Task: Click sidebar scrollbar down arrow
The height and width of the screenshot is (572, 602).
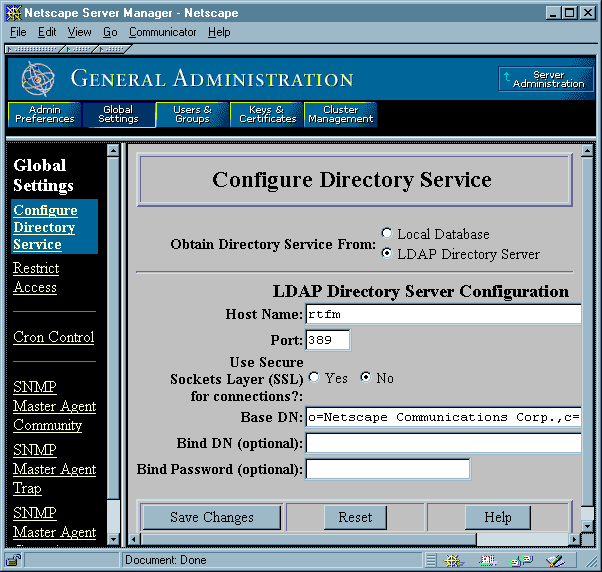Action: [113, 539]
